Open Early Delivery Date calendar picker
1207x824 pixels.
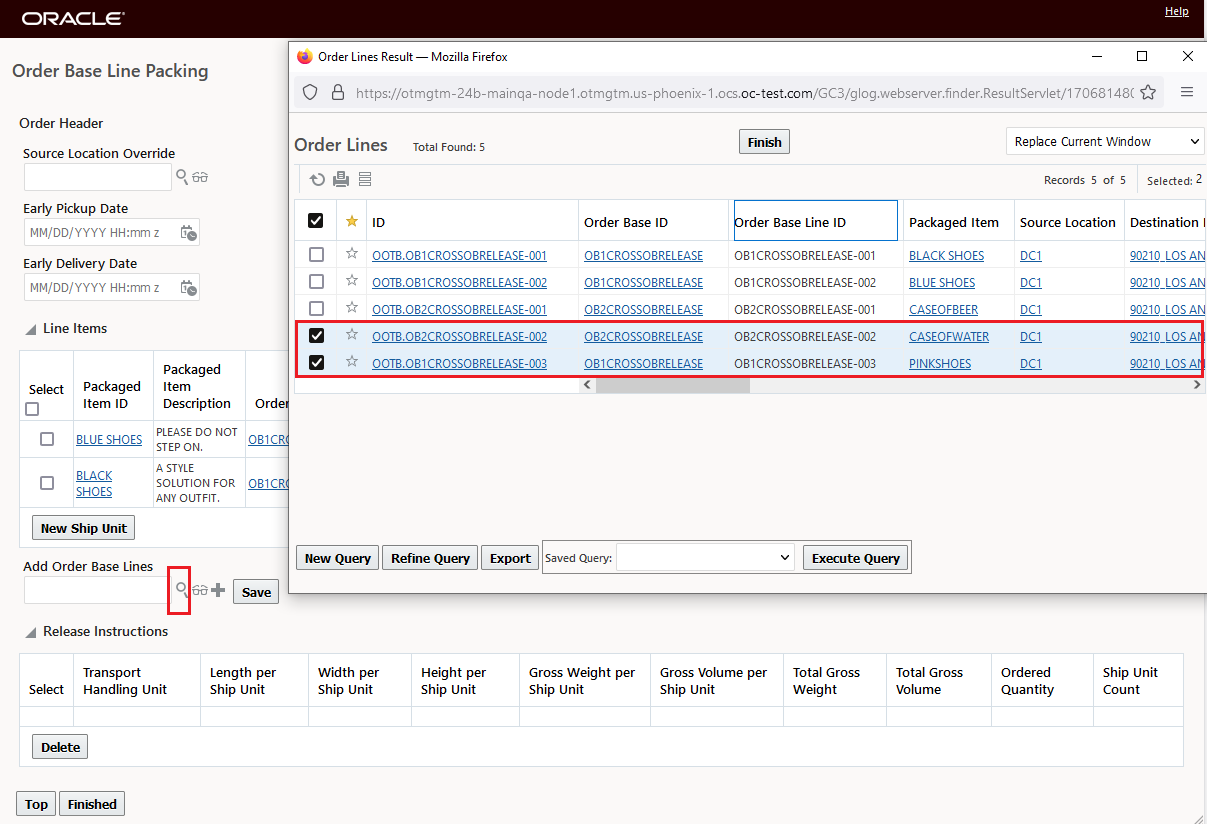tap(188, 288)
